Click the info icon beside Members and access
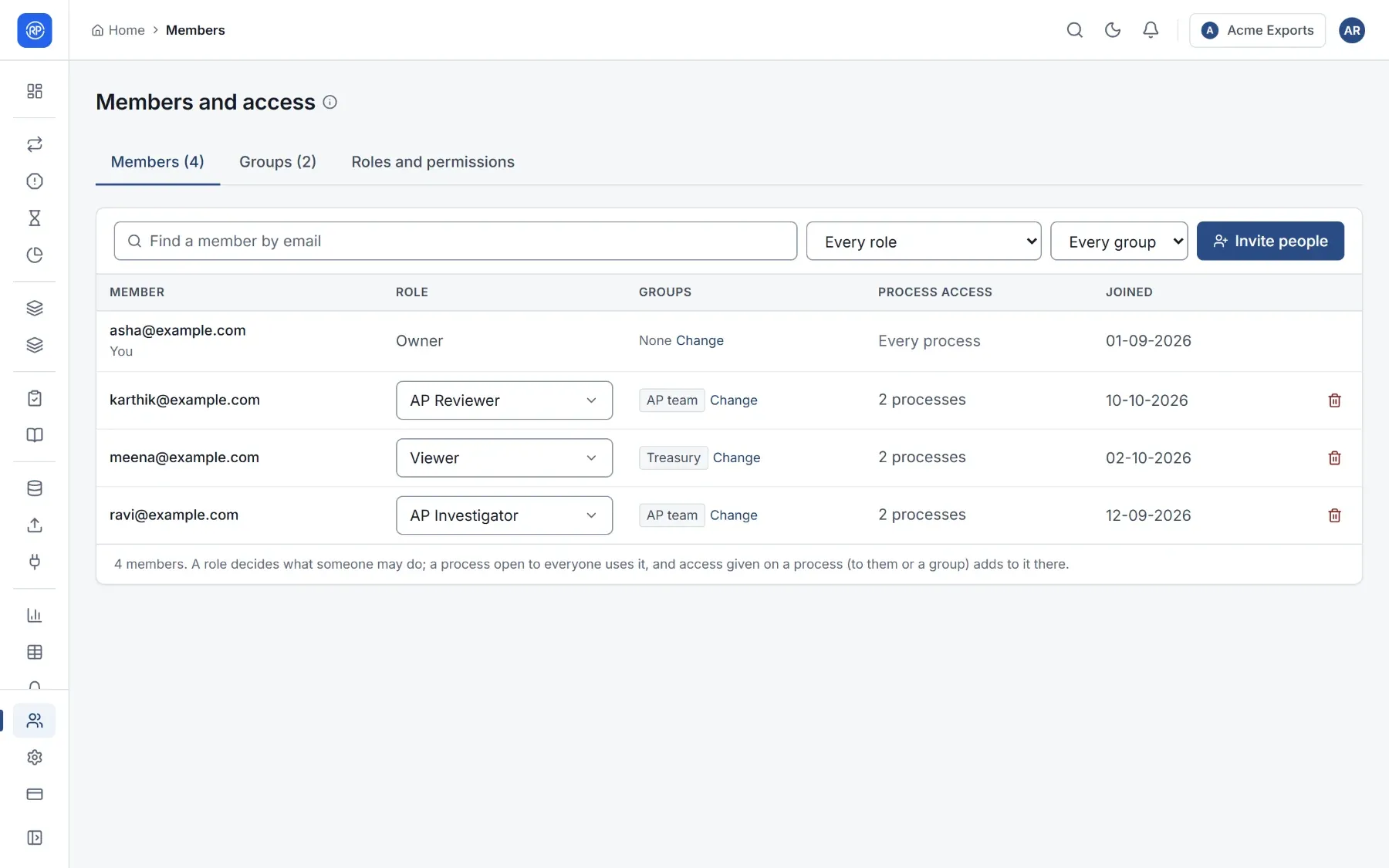 (x=330, y=102)
